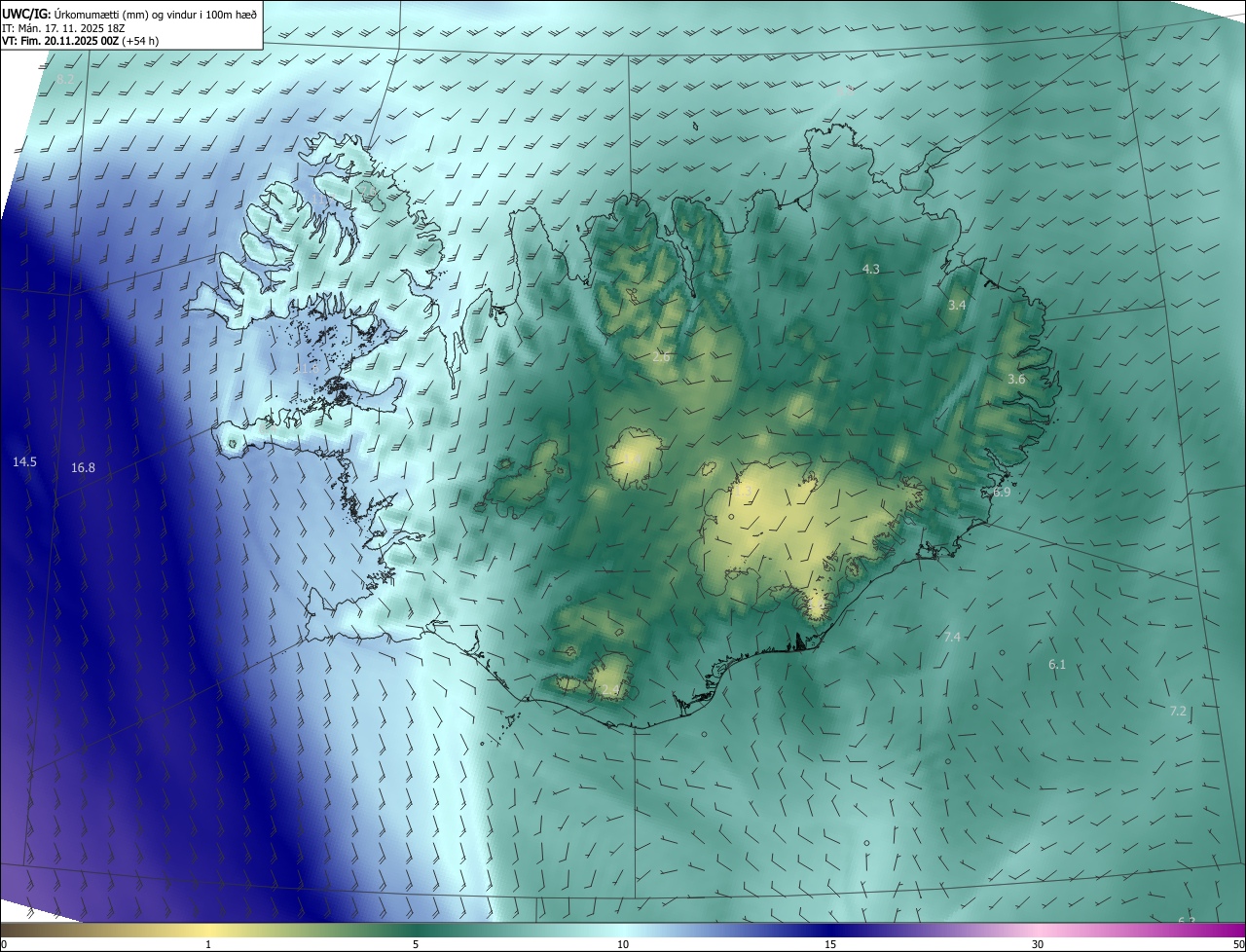Click the 16.8 value on the map

(84, 467)
